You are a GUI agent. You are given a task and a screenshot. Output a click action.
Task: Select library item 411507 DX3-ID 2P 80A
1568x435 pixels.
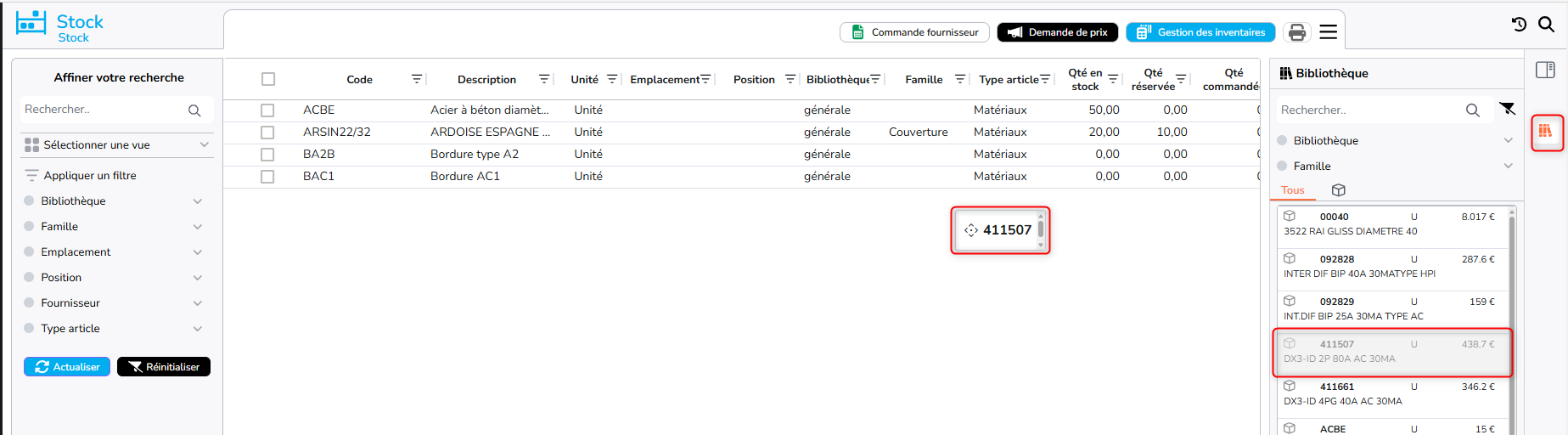coord(1392,352)
